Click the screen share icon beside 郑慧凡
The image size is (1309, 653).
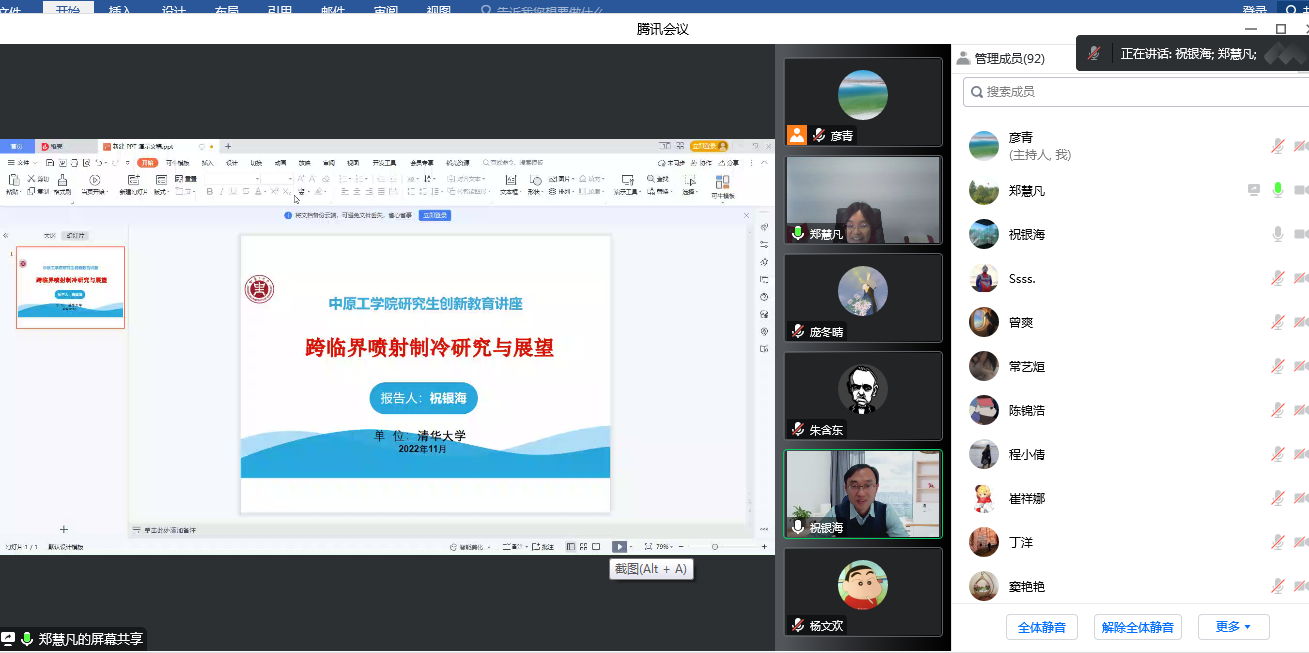pyautogui.click(x=1254, y=190)
